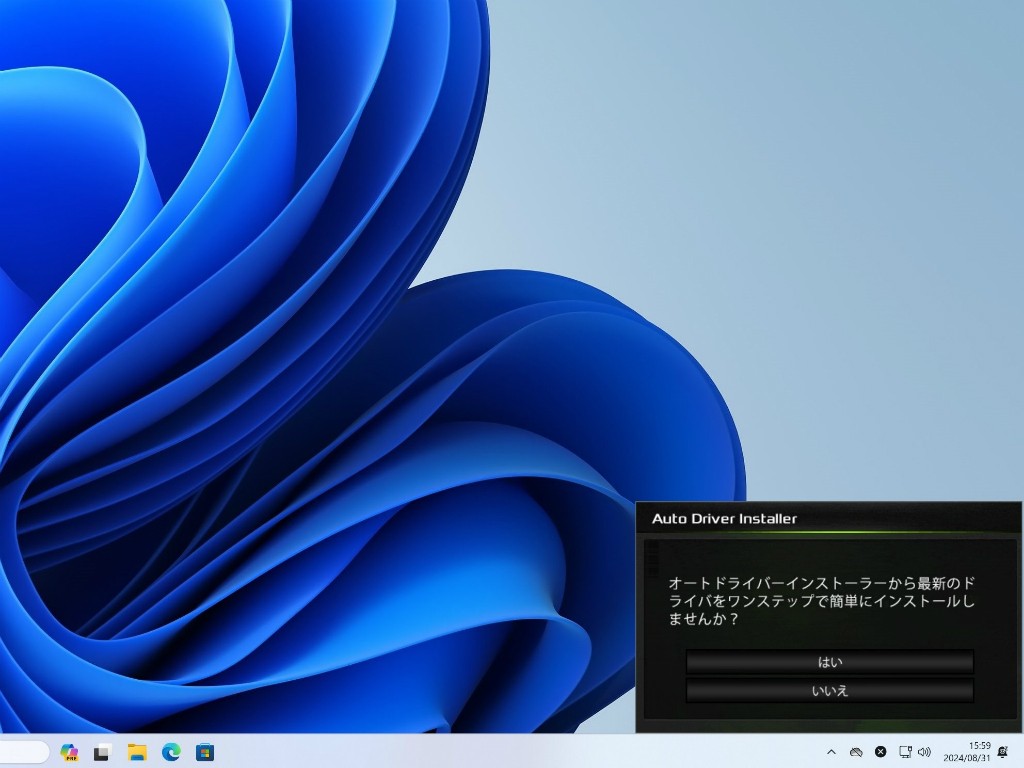Click the taskbar search box
Image resolution: width=1024 pixels, height=768 pixels.
(x=24, y=752)
